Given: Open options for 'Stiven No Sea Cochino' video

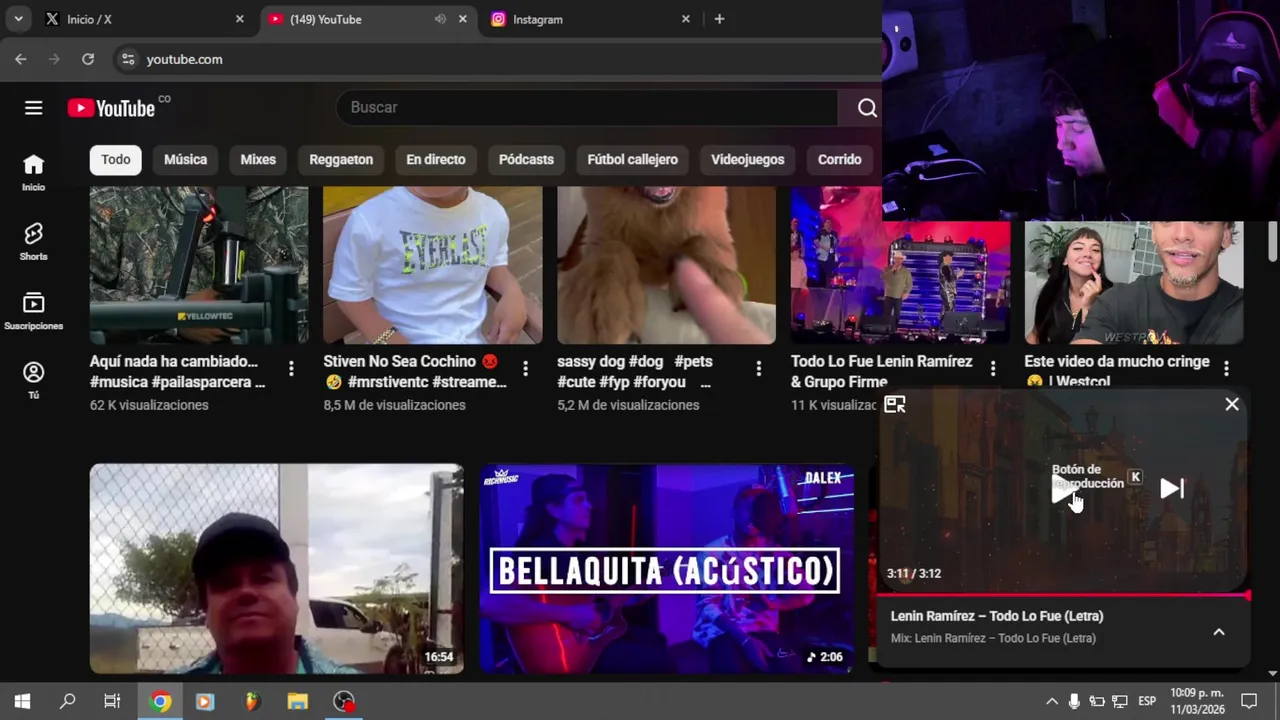Looking at the screenshot, I should tap(525, 369).
